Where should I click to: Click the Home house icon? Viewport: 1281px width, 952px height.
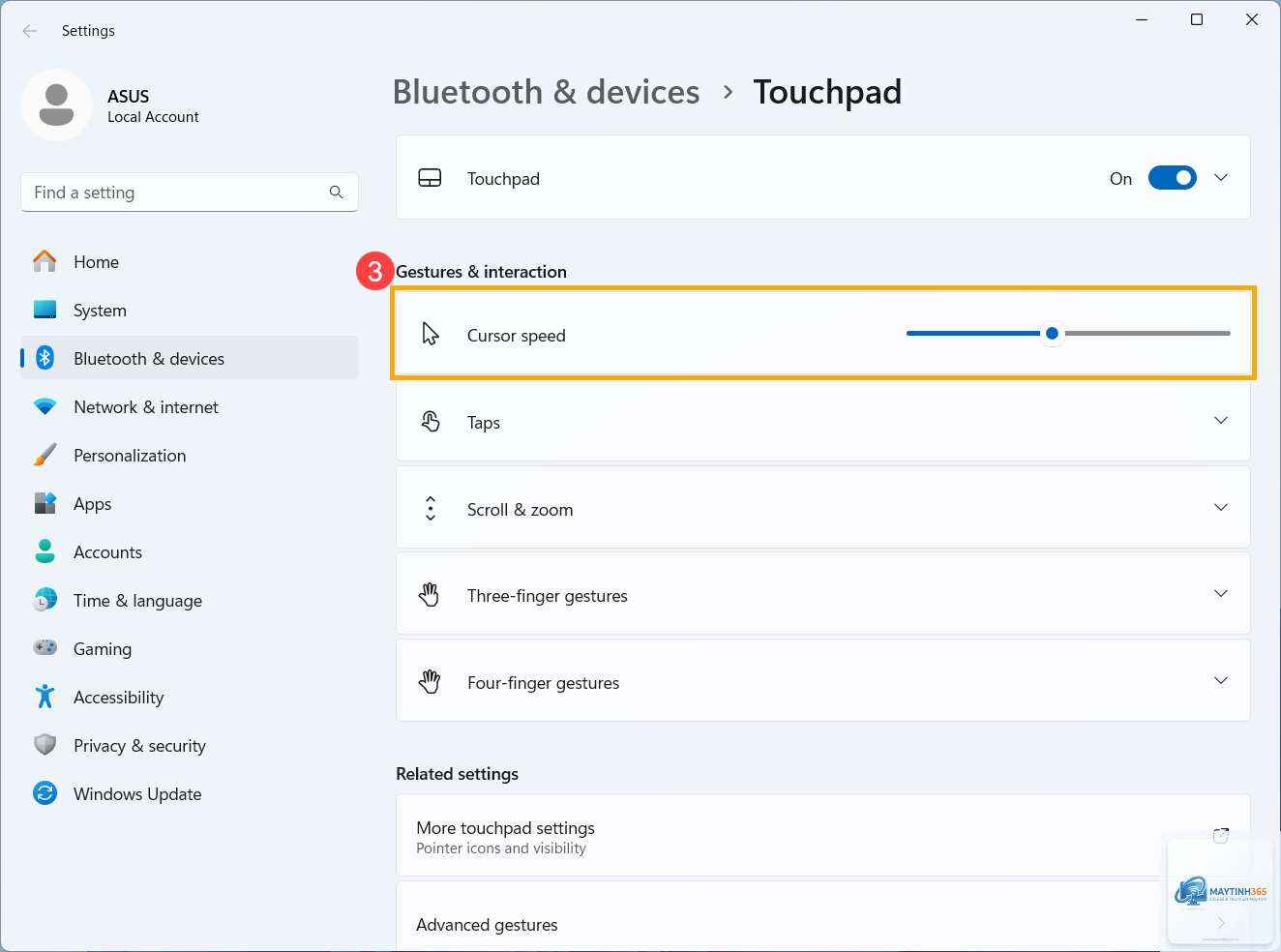tap(45, 261)
